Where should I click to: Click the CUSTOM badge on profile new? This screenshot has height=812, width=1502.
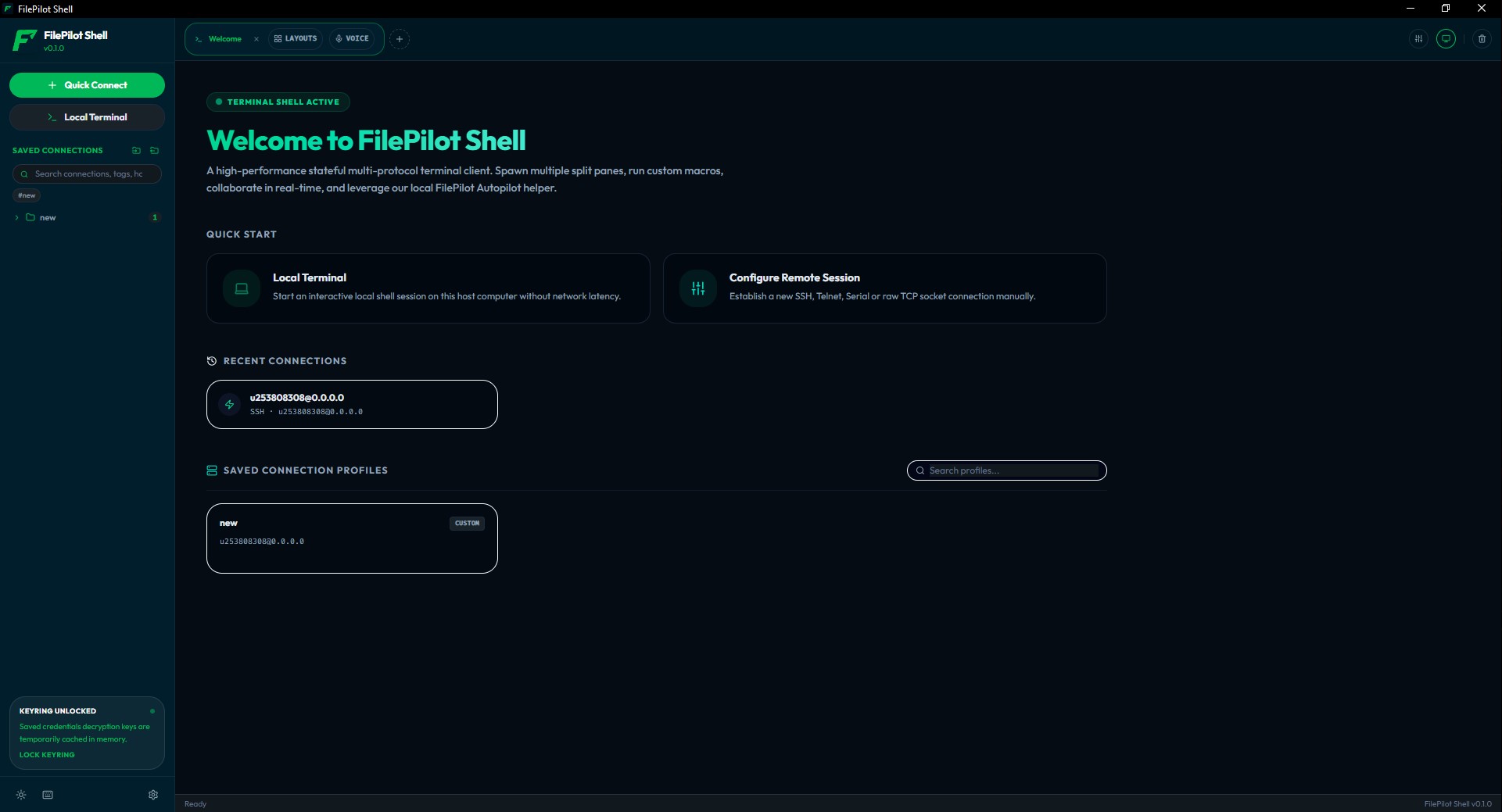(467, 524)
